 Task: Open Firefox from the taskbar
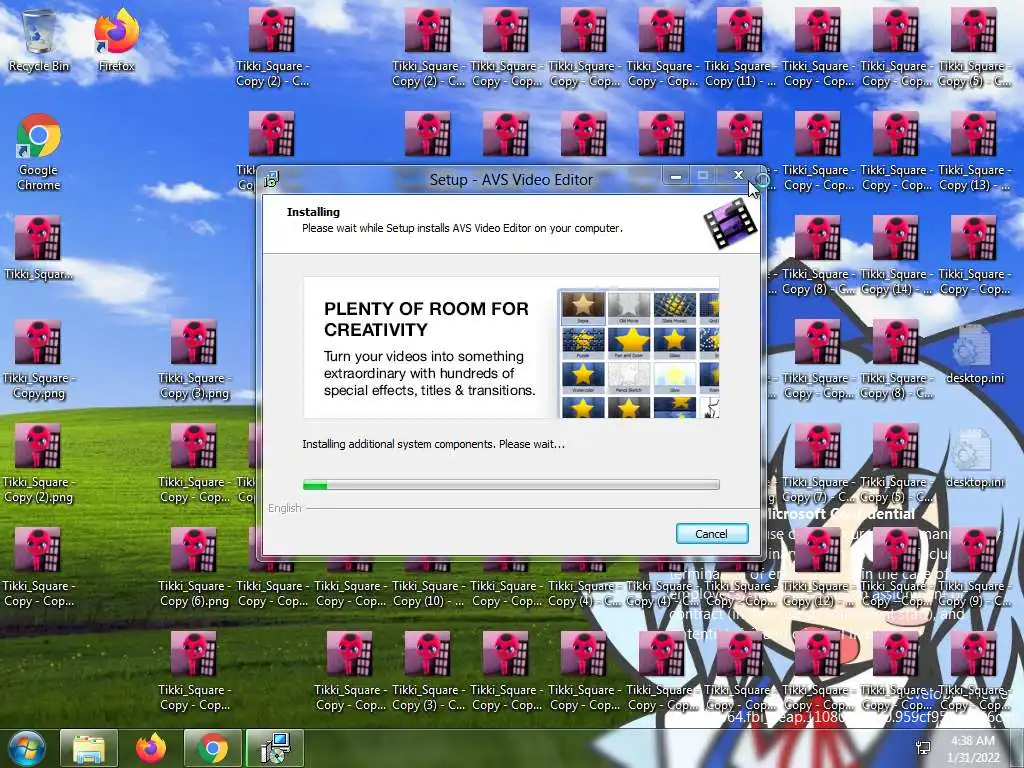(x=151, y=748)
